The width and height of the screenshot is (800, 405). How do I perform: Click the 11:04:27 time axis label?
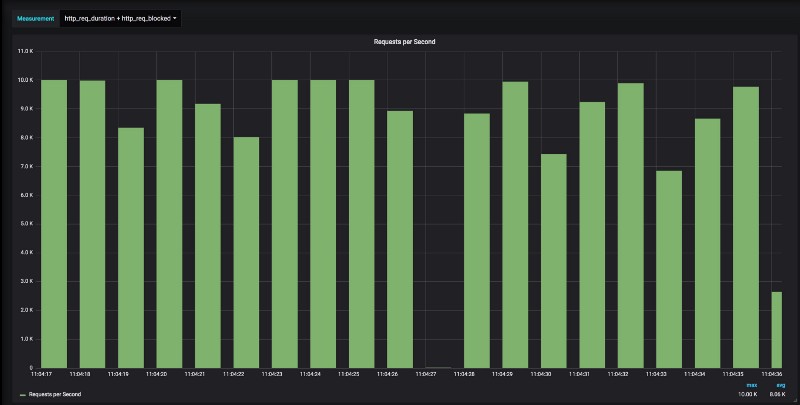426,374
